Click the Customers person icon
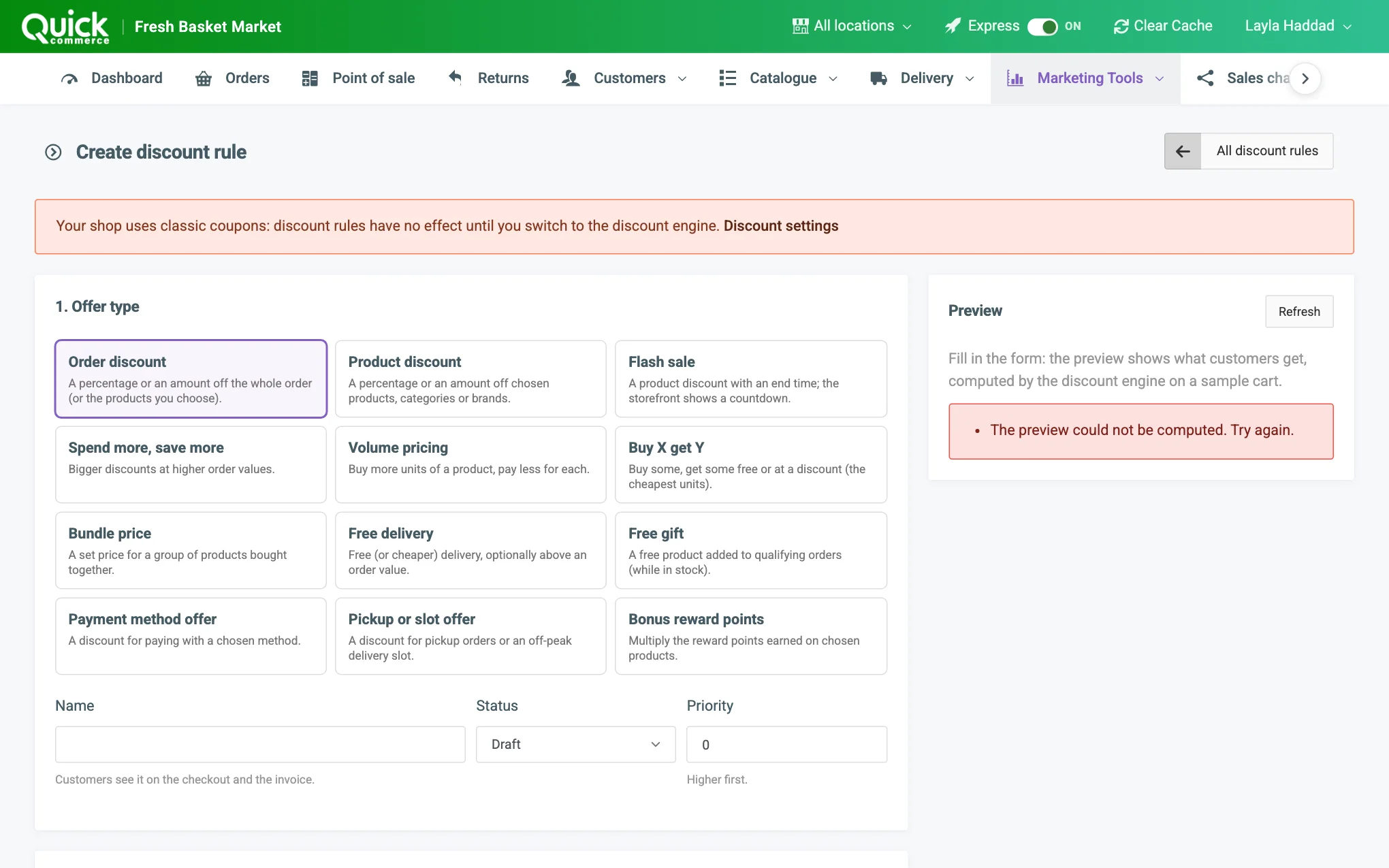This screenshot has width=1389, height=868. [571, 78]
